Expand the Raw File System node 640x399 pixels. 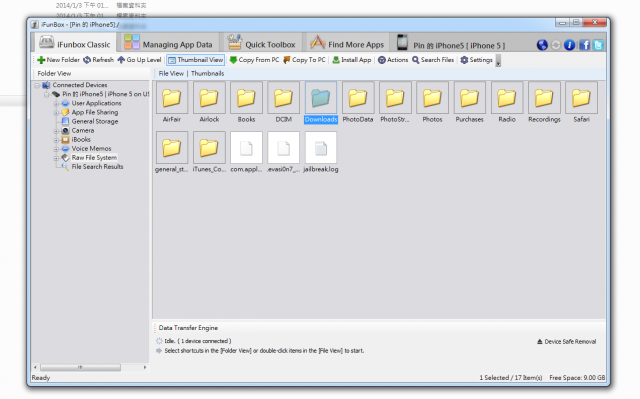pyautogui.click(x=56, y=158)
